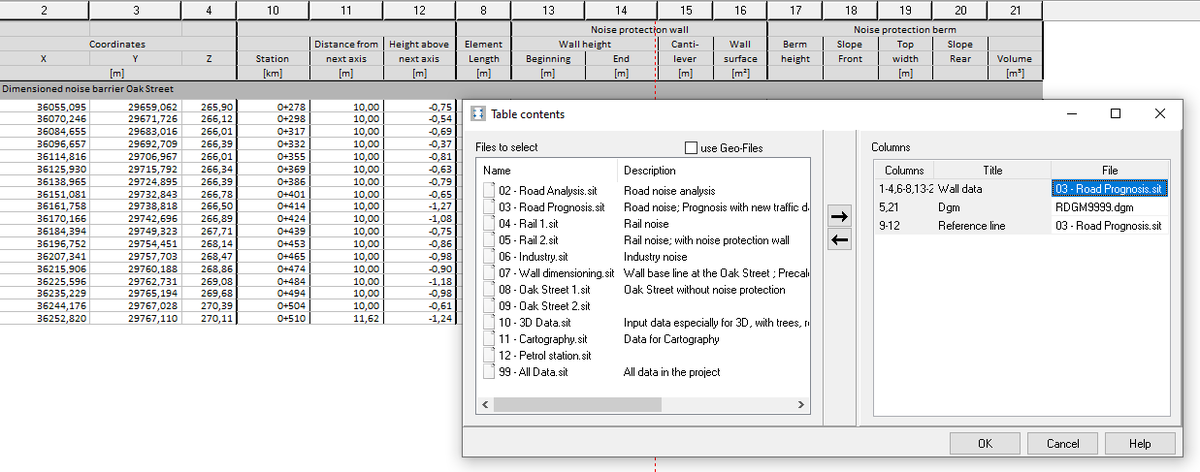Click the 'All data in the project' description
This screenshot has width=1200, height=472.
(671, 372)
